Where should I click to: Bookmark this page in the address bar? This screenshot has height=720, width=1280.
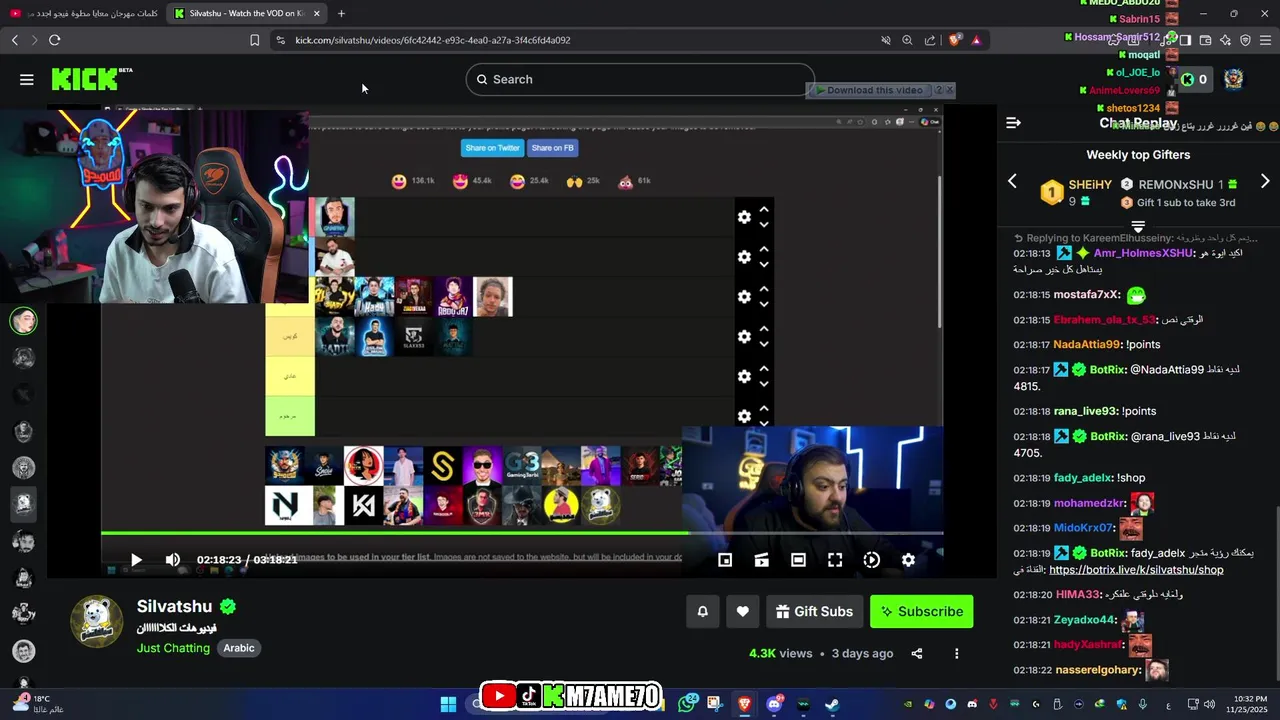pyautogui.click(x=254, y=40)
